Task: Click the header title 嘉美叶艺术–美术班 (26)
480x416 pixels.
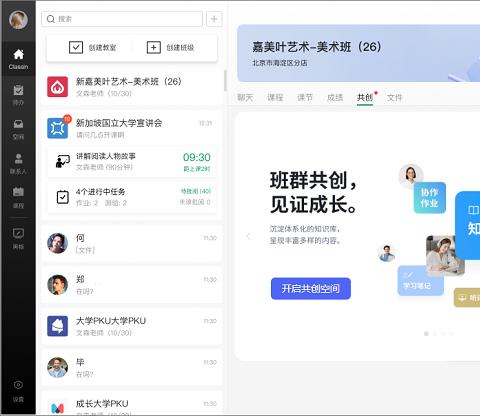Action: (316, 47)
